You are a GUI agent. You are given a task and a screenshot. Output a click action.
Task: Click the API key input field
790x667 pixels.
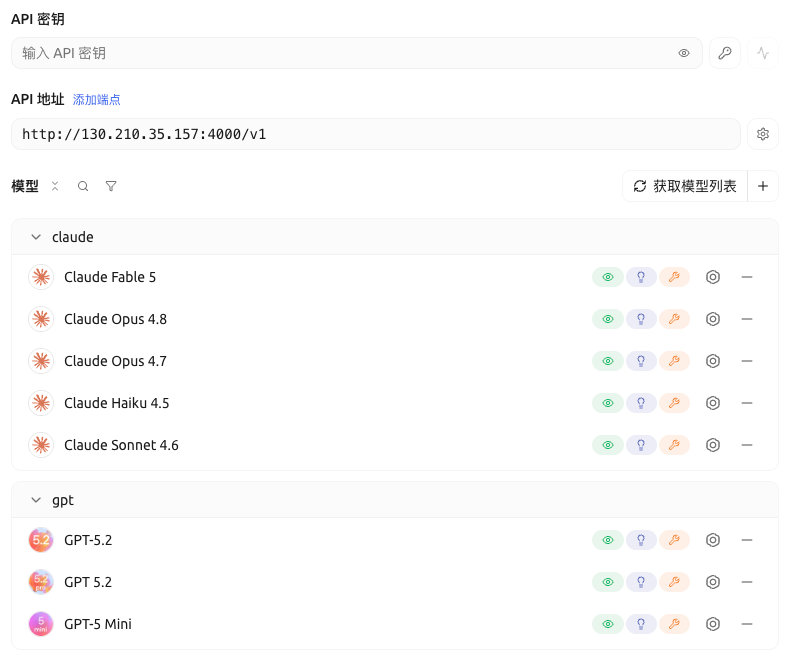point(357,53)
